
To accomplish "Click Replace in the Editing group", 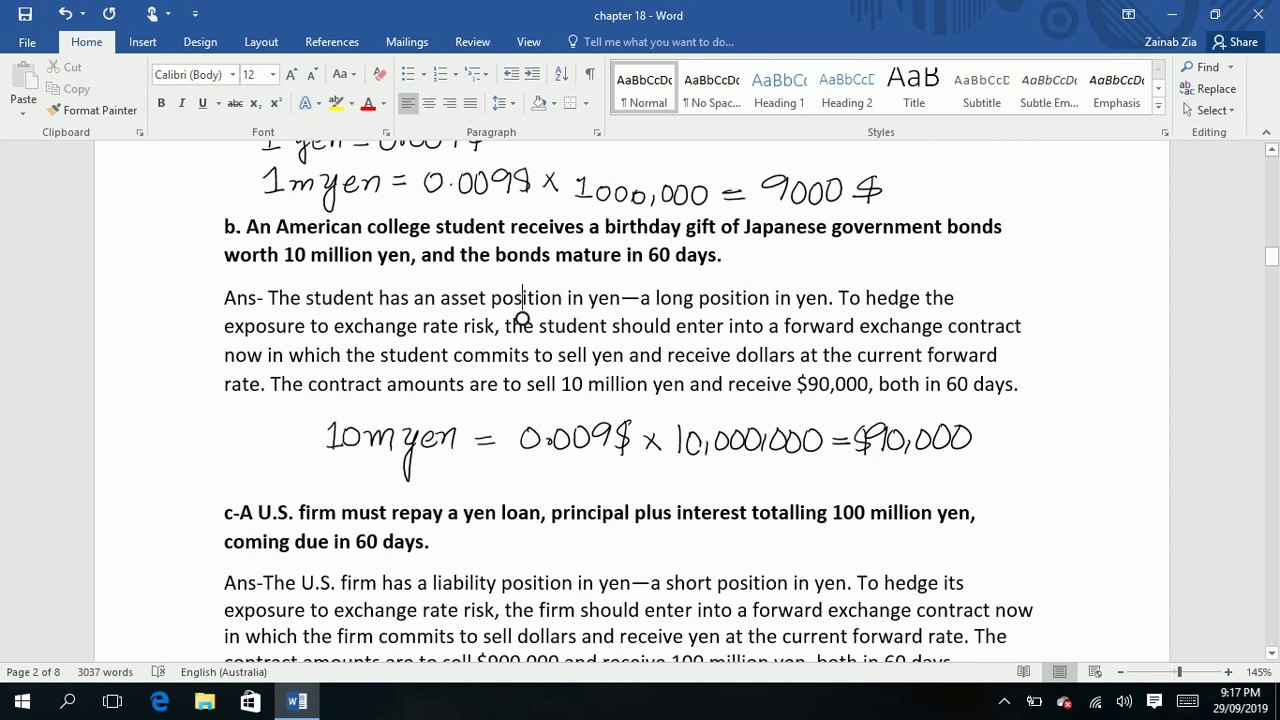I will point(1208,89).
